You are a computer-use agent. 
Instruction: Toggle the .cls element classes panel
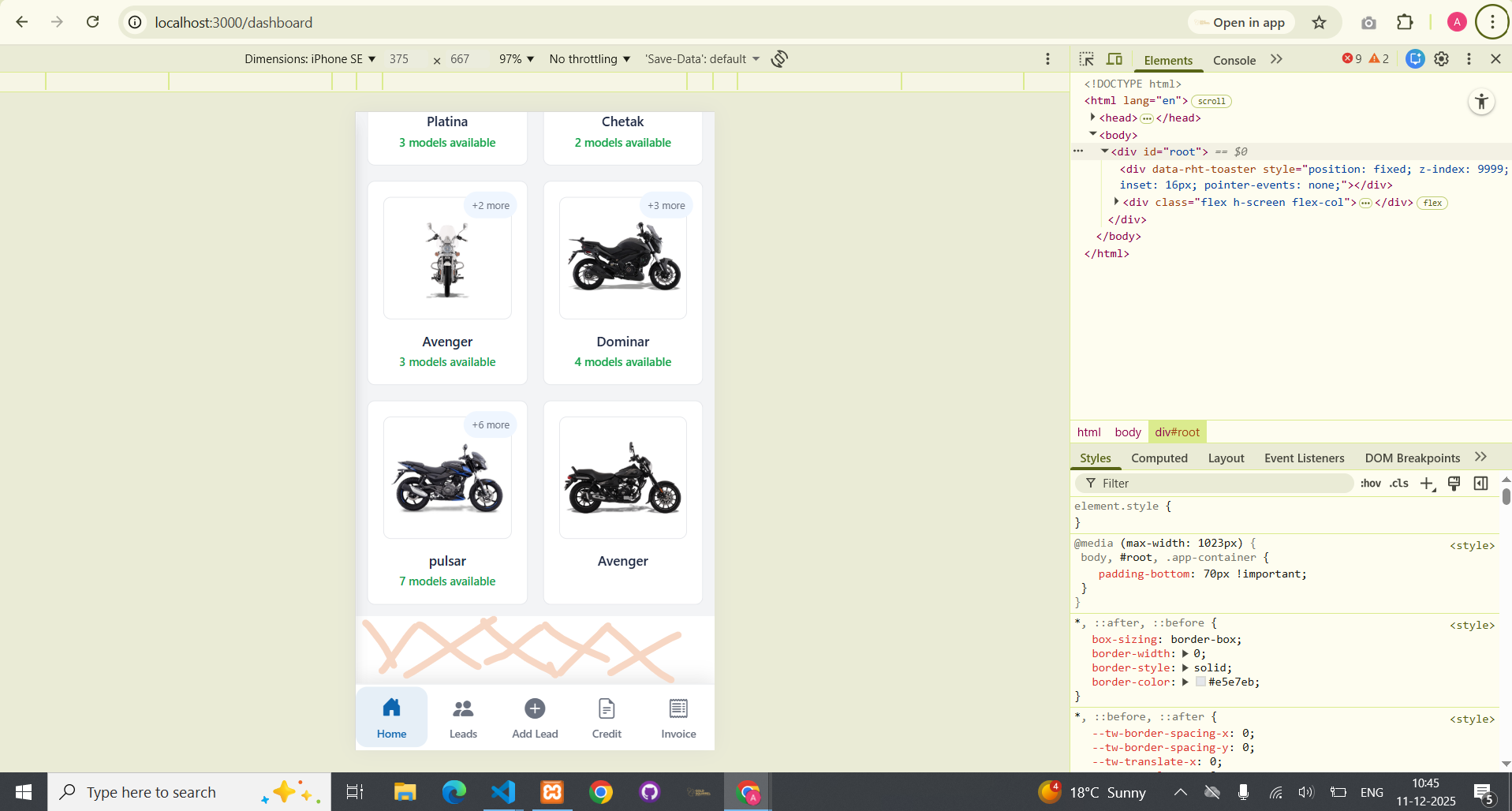point(1399,484)
